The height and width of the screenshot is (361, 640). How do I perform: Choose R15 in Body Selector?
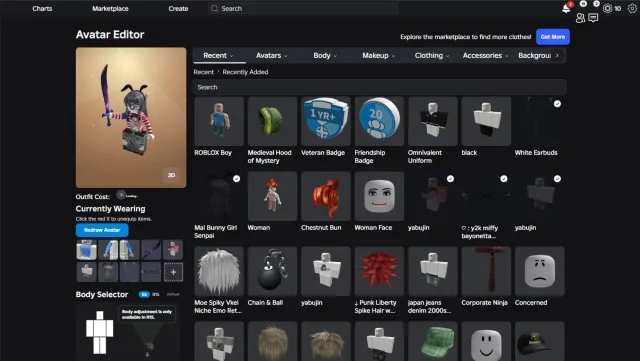(156, 294)
